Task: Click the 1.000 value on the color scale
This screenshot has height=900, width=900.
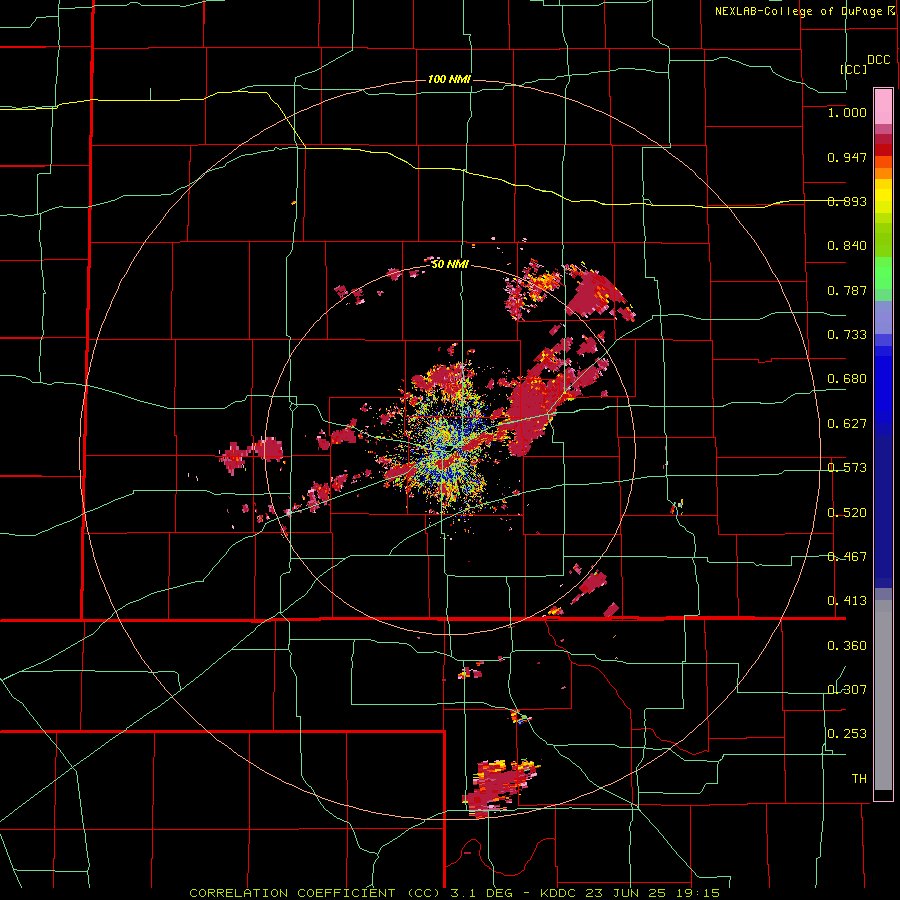Action: point(847,112)
